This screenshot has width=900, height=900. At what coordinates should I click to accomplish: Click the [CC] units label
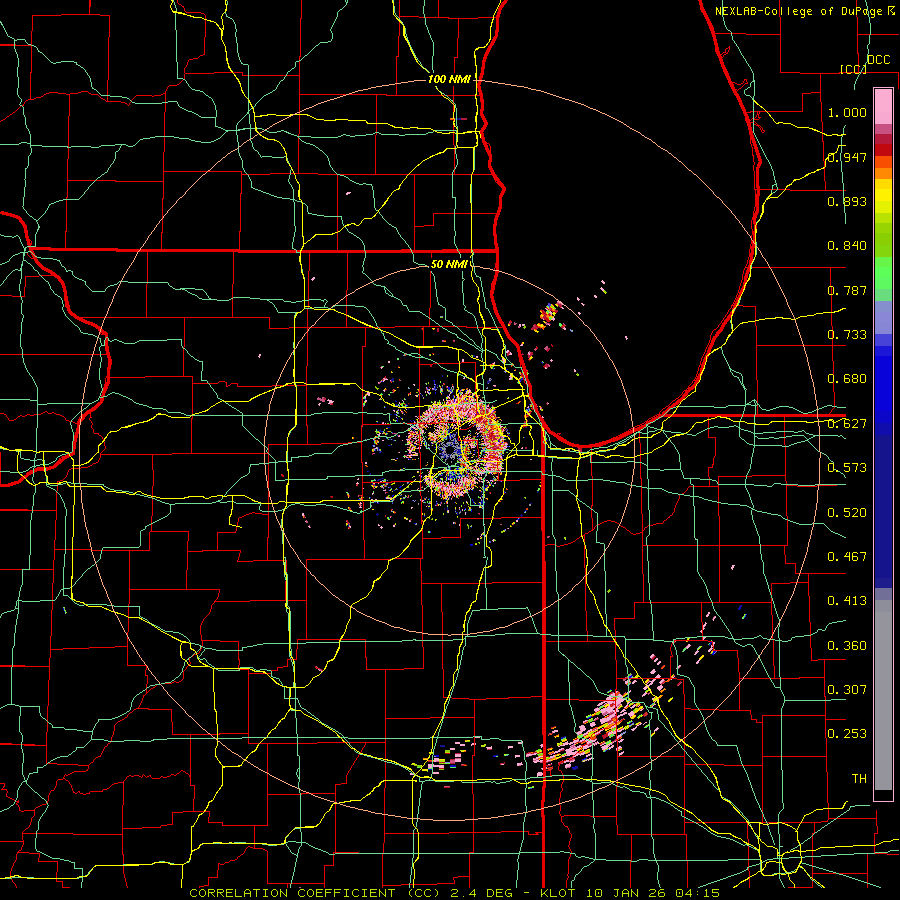[x=854, y=69]
